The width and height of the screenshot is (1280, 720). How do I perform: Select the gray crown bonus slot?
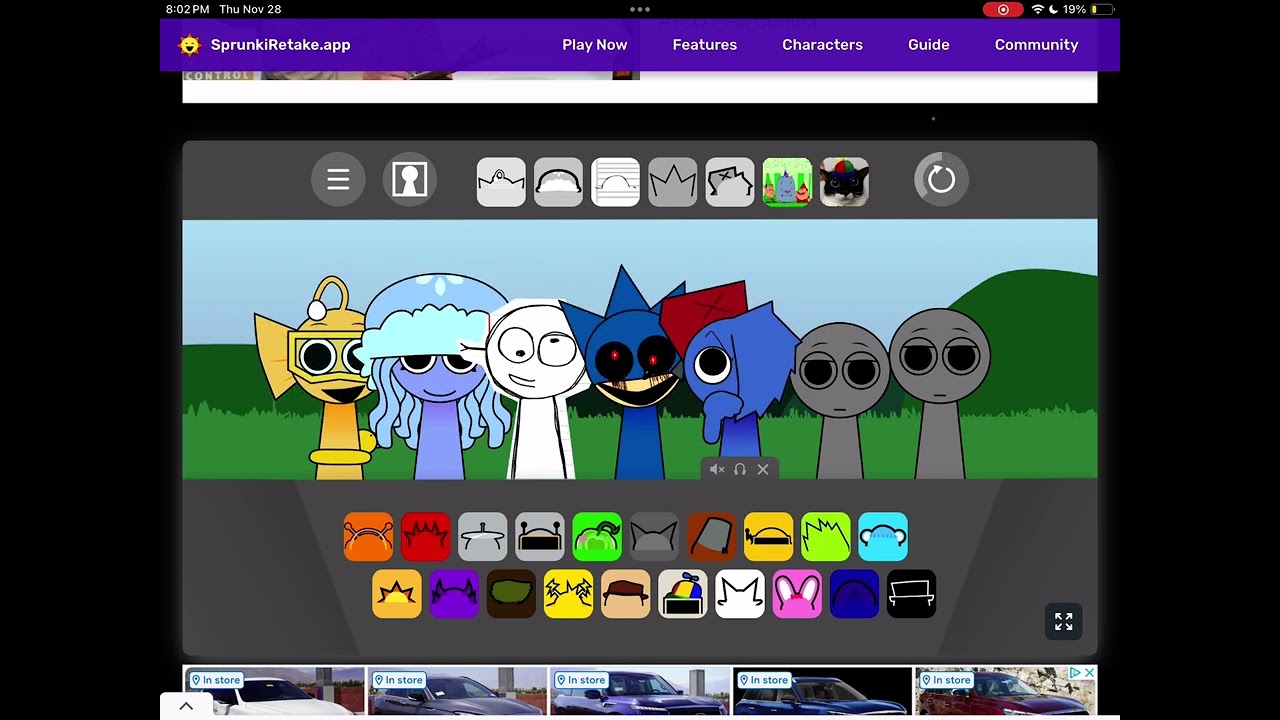click(673, 182)
